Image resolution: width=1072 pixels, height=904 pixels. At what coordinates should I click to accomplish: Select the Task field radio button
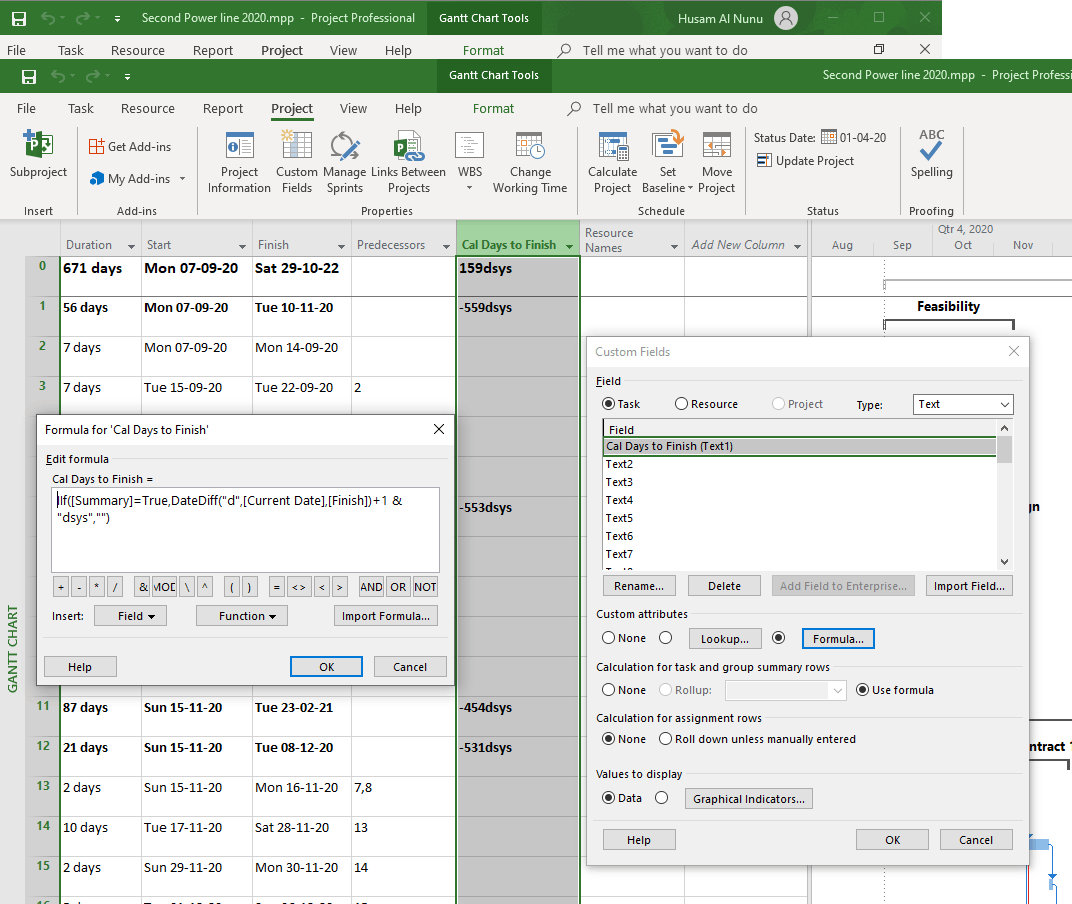tap(608, 403)
